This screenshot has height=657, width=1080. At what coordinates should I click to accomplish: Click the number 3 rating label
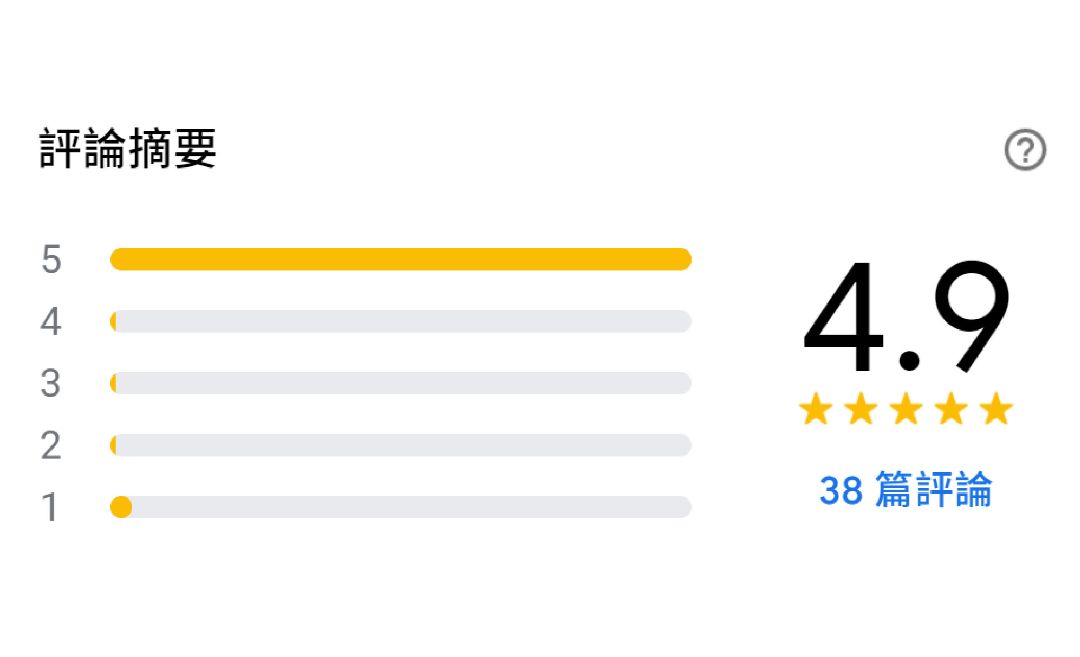51,384
